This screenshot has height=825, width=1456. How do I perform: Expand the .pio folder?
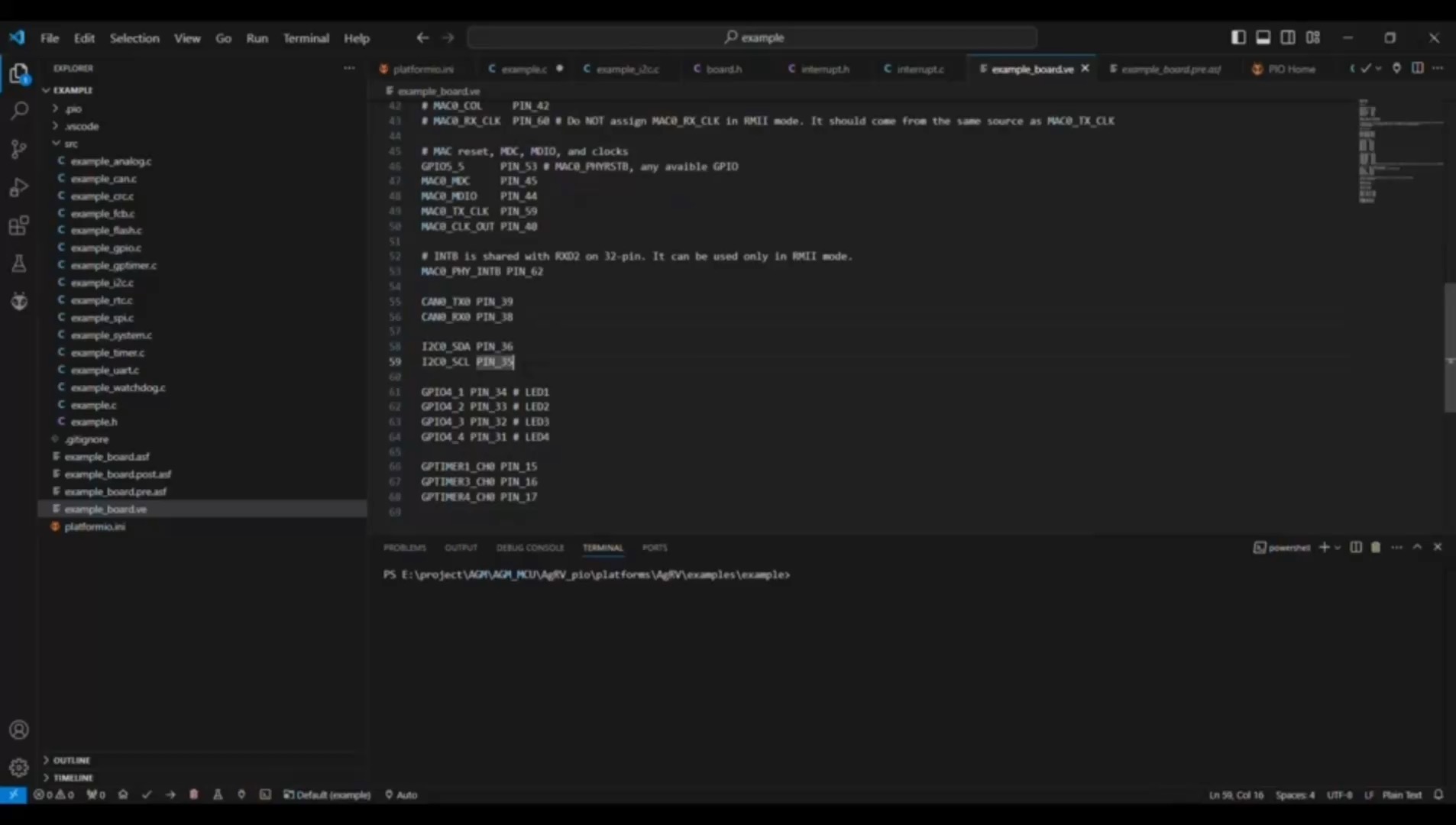(x=73, y=108)
